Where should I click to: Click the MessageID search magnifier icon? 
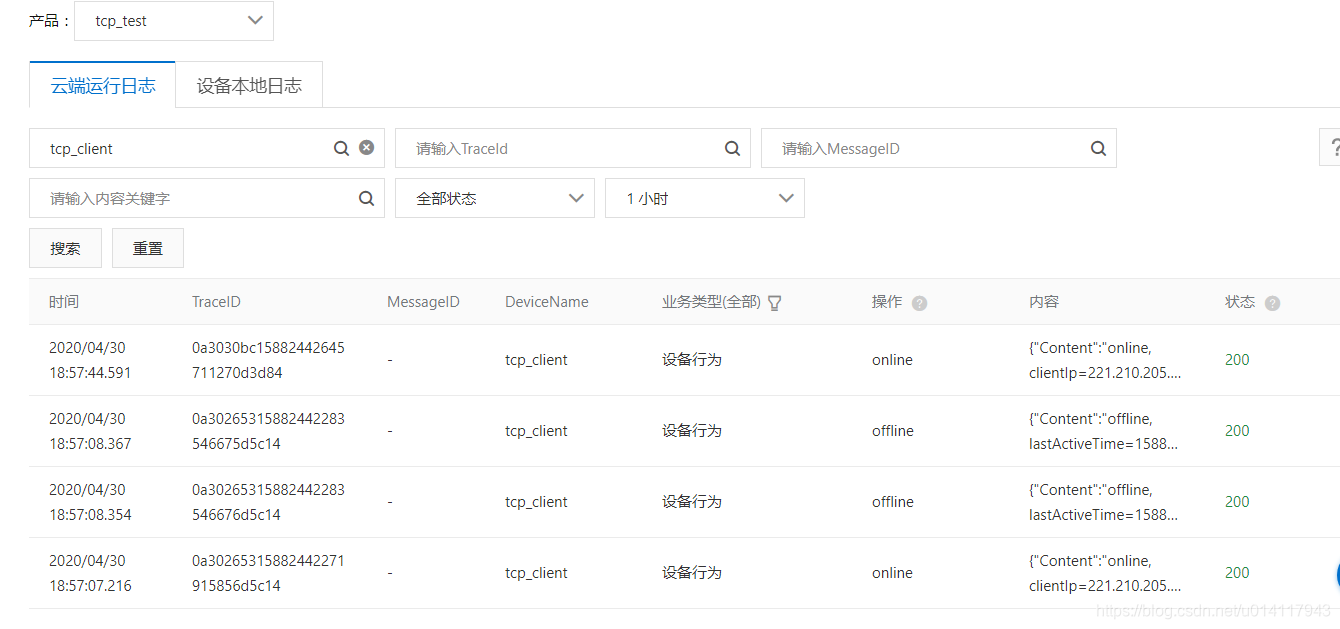[1099, 148]
